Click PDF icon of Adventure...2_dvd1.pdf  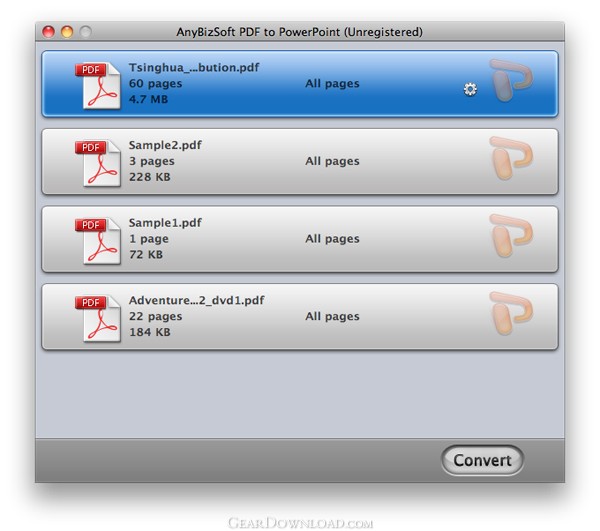(98, 319)
